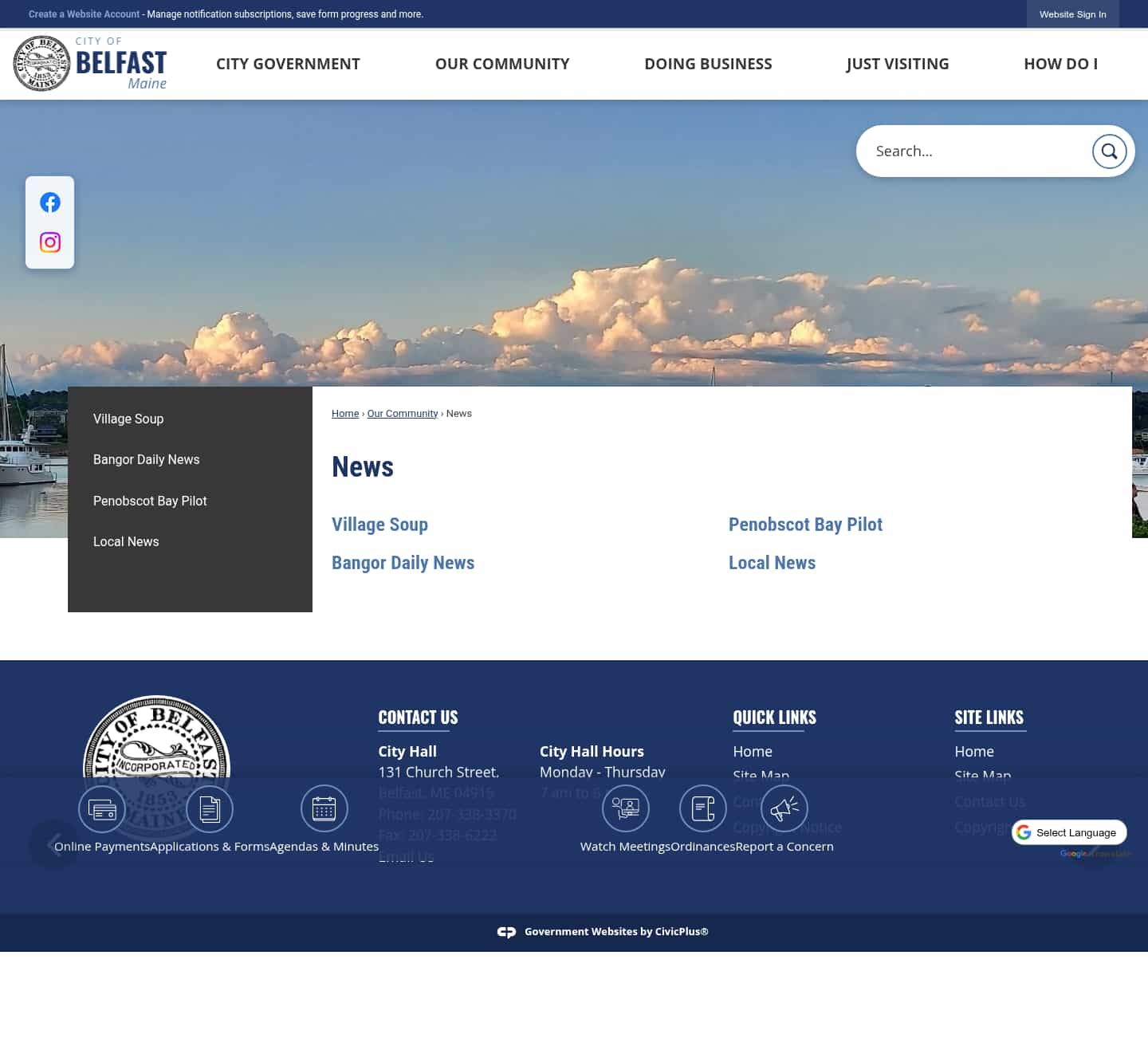Click the Watch Meetings icon
The height and width of the screenshot is (1038, 1148).
626,808
